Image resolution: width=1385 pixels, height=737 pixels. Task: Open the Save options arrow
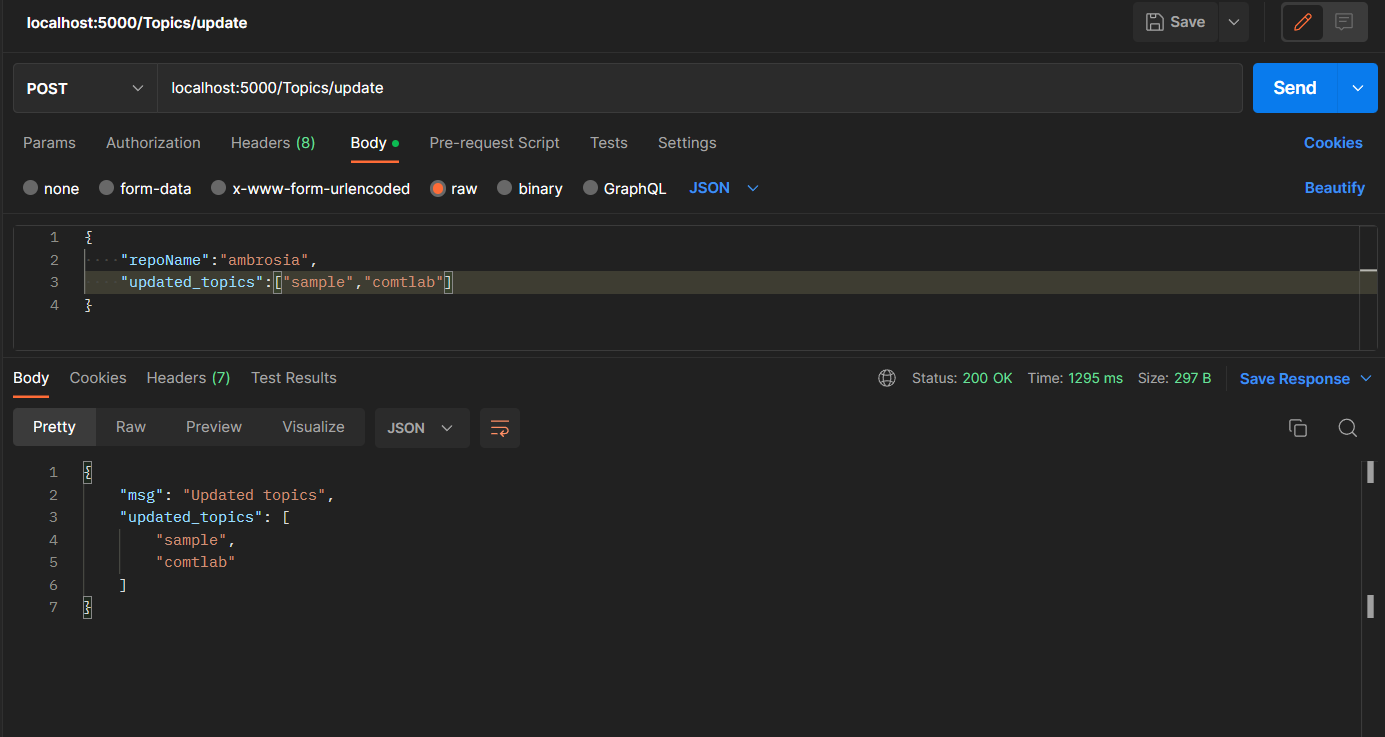[x=1233, y=22]
